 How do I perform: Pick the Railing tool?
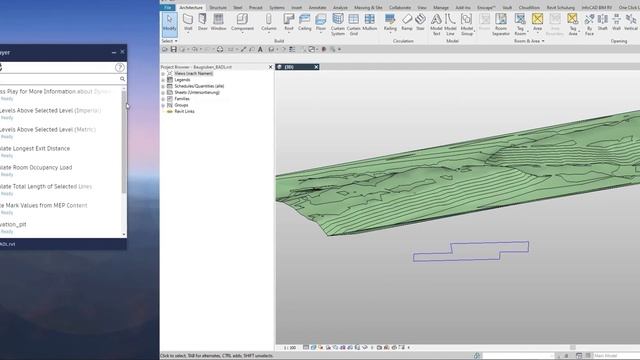390,22
